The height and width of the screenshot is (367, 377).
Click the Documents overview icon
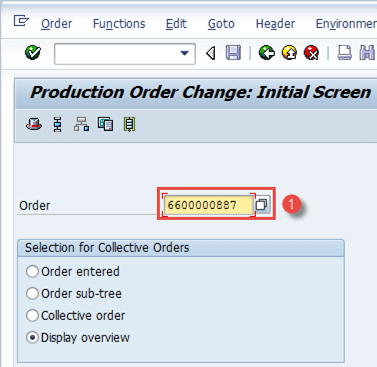tap(105, 124)
